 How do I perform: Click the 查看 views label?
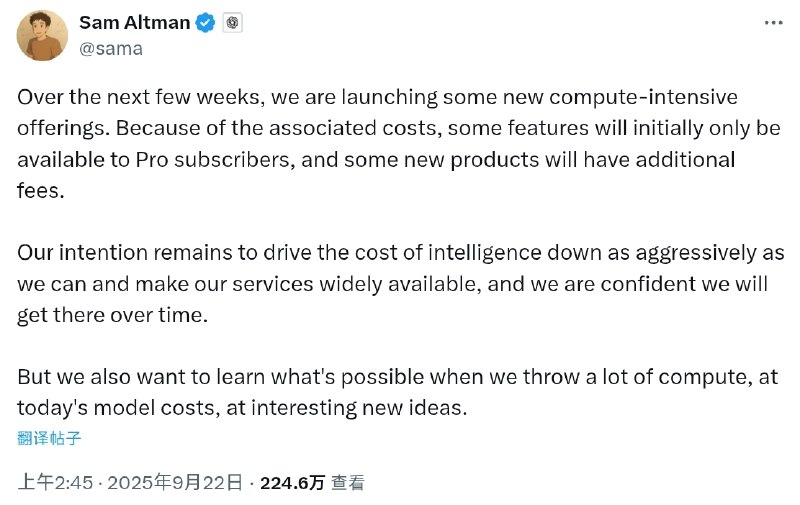tap(348, 483)
